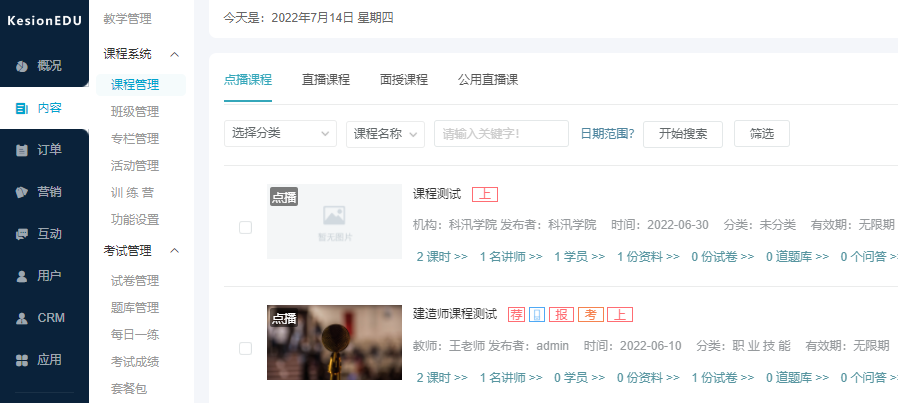Collapse the 考试管理 menu section
Image resolution: width=898 pixels, height=403 pixels.
175,250
